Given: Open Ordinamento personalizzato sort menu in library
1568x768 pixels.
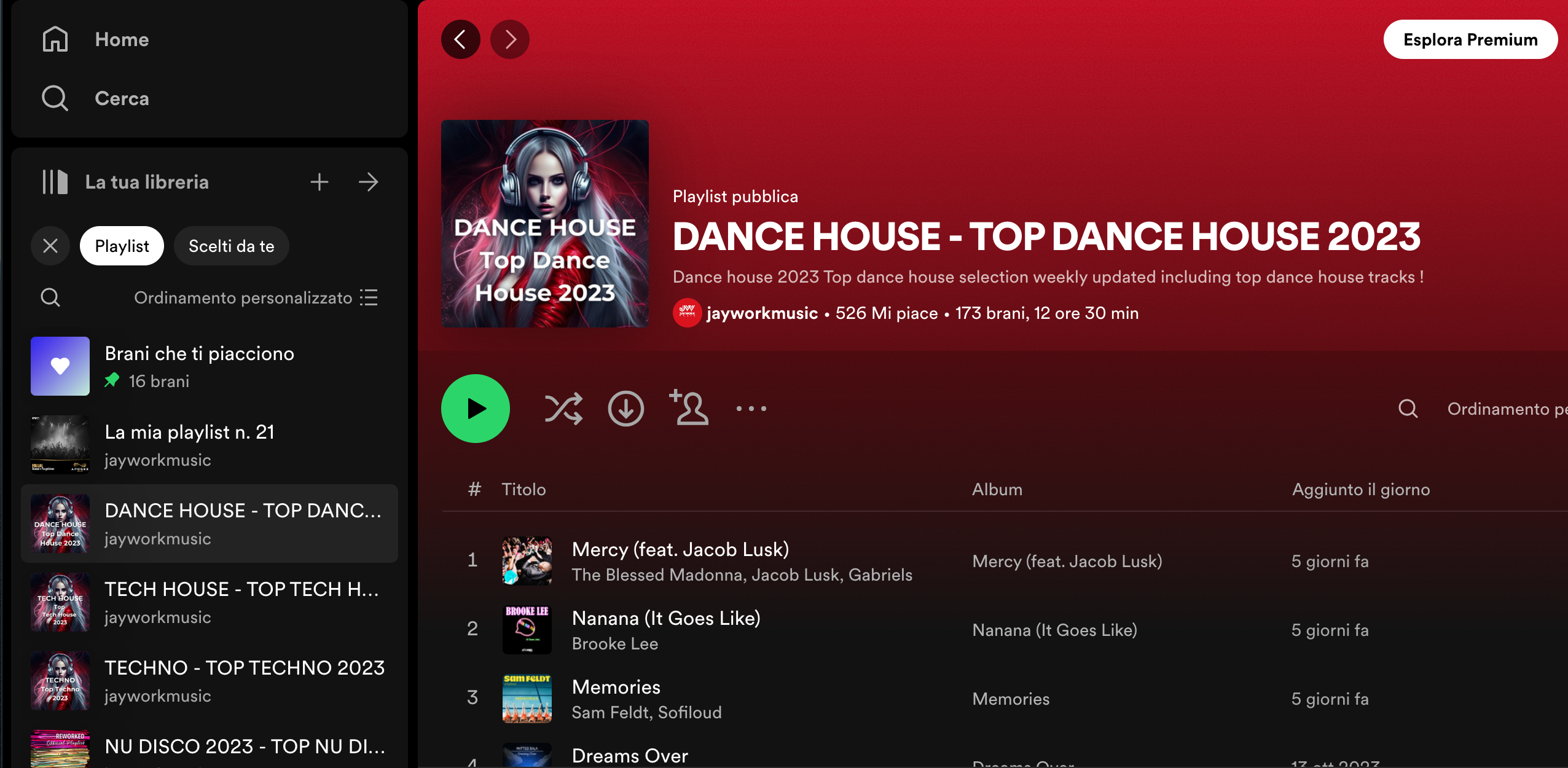Looking at the screenshot, I should point(256,297).
